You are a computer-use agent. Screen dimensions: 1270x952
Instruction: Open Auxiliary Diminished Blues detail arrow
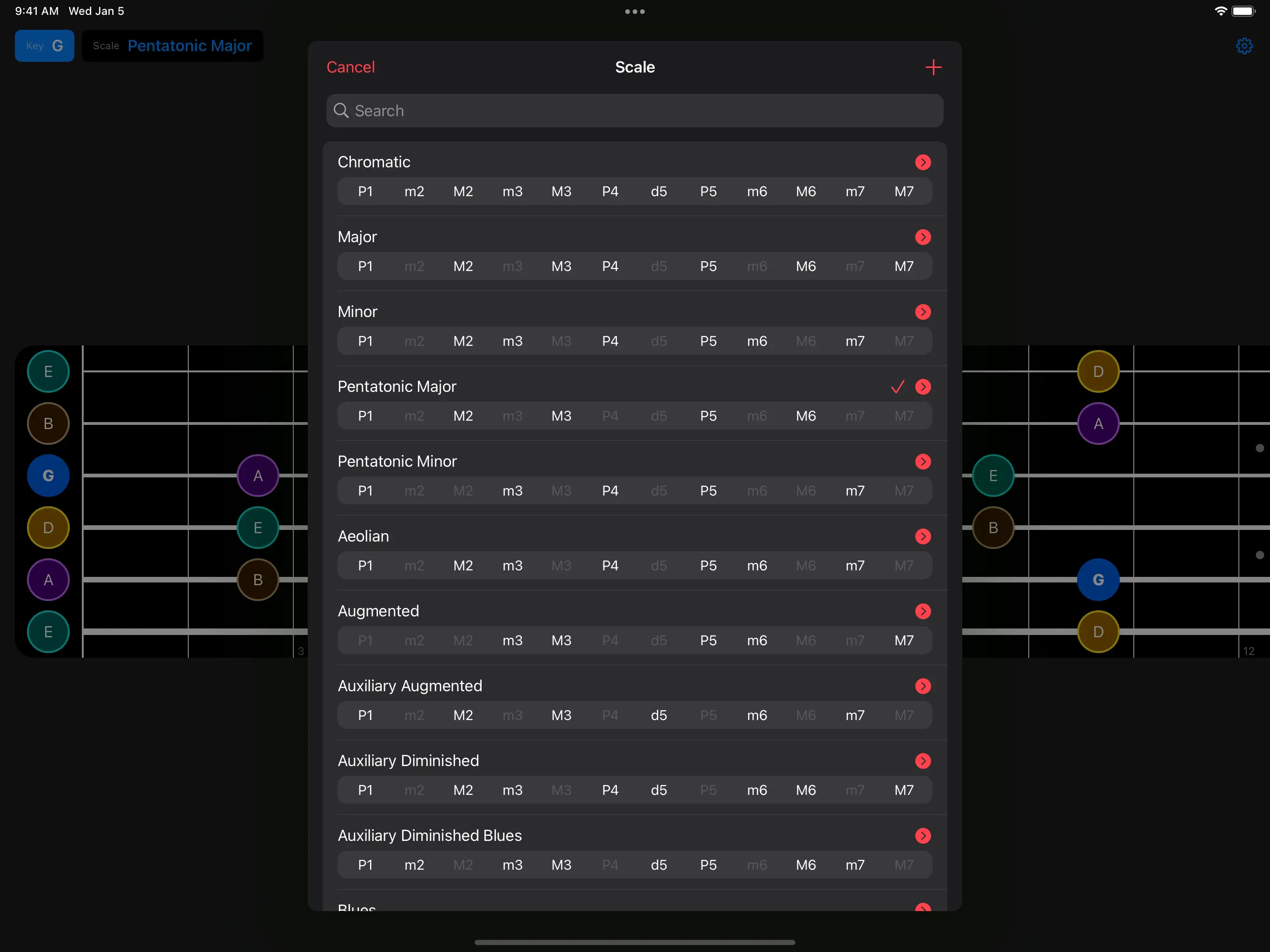(923, 835)
